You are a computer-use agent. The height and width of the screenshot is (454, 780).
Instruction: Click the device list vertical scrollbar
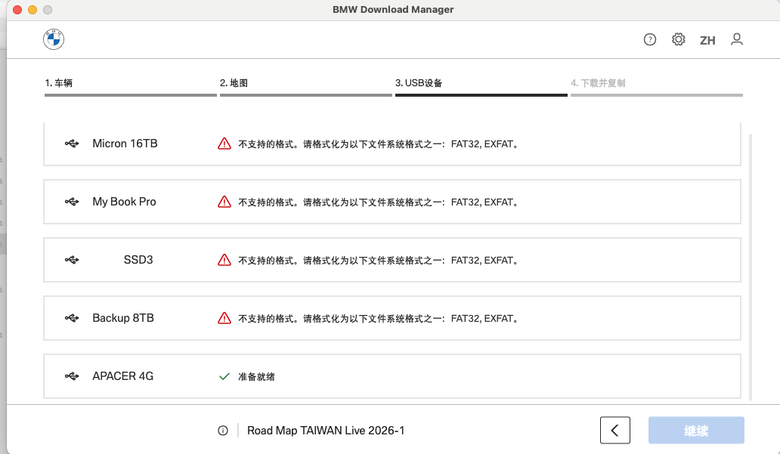[750, 267]
